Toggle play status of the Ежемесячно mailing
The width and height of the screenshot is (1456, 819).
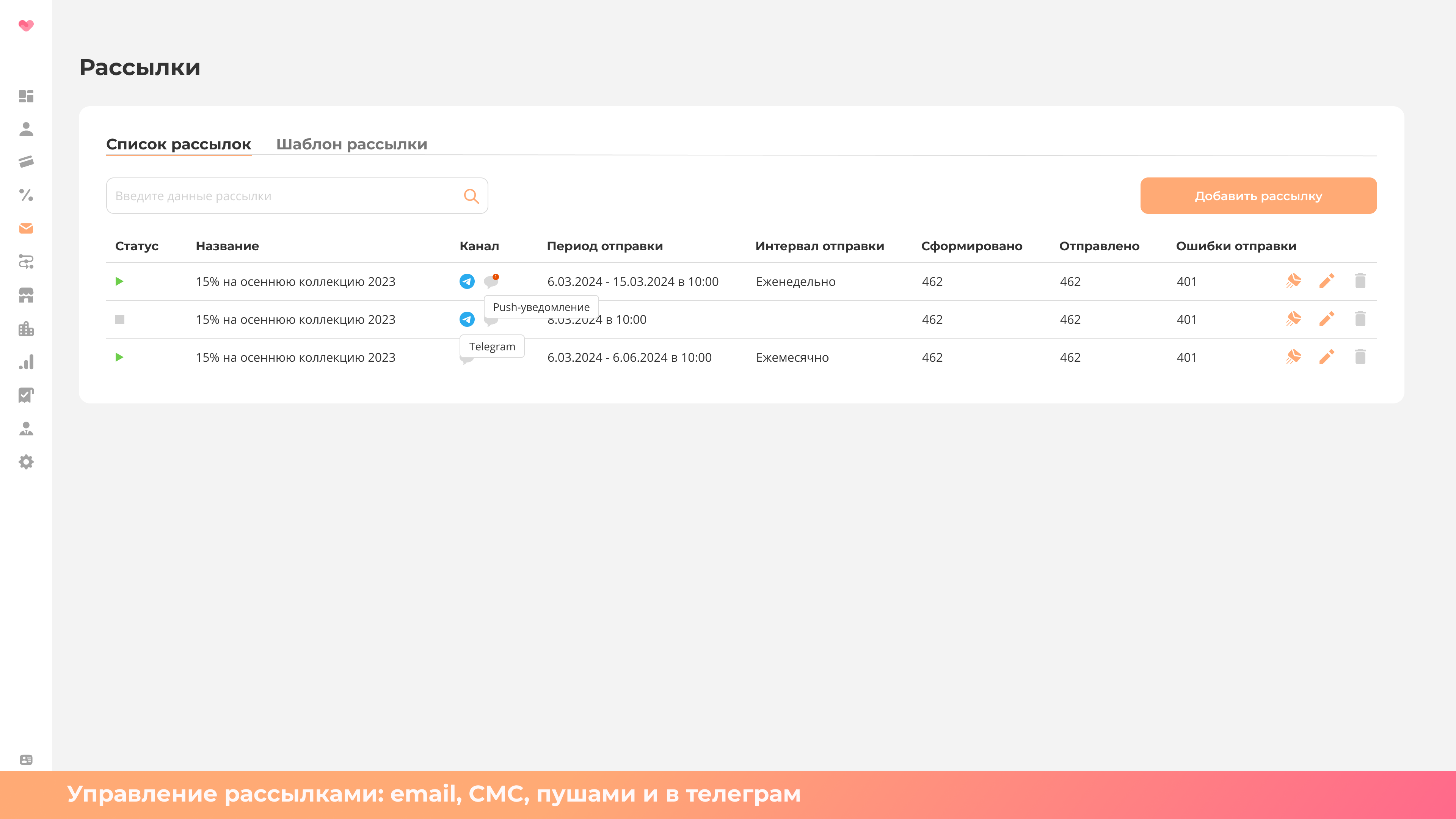pos(119,357)
